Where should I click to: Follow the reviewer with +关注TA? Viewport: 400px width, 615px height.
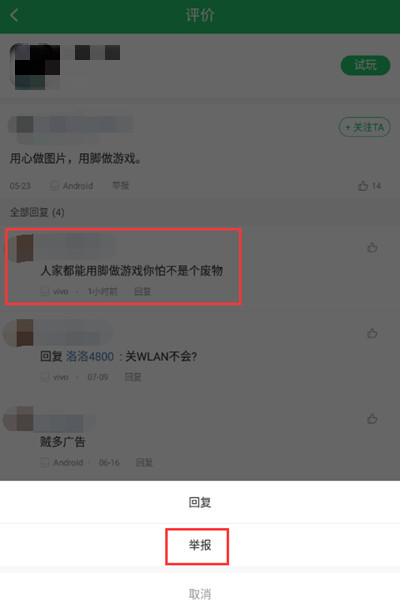click(x=364, y=127)
